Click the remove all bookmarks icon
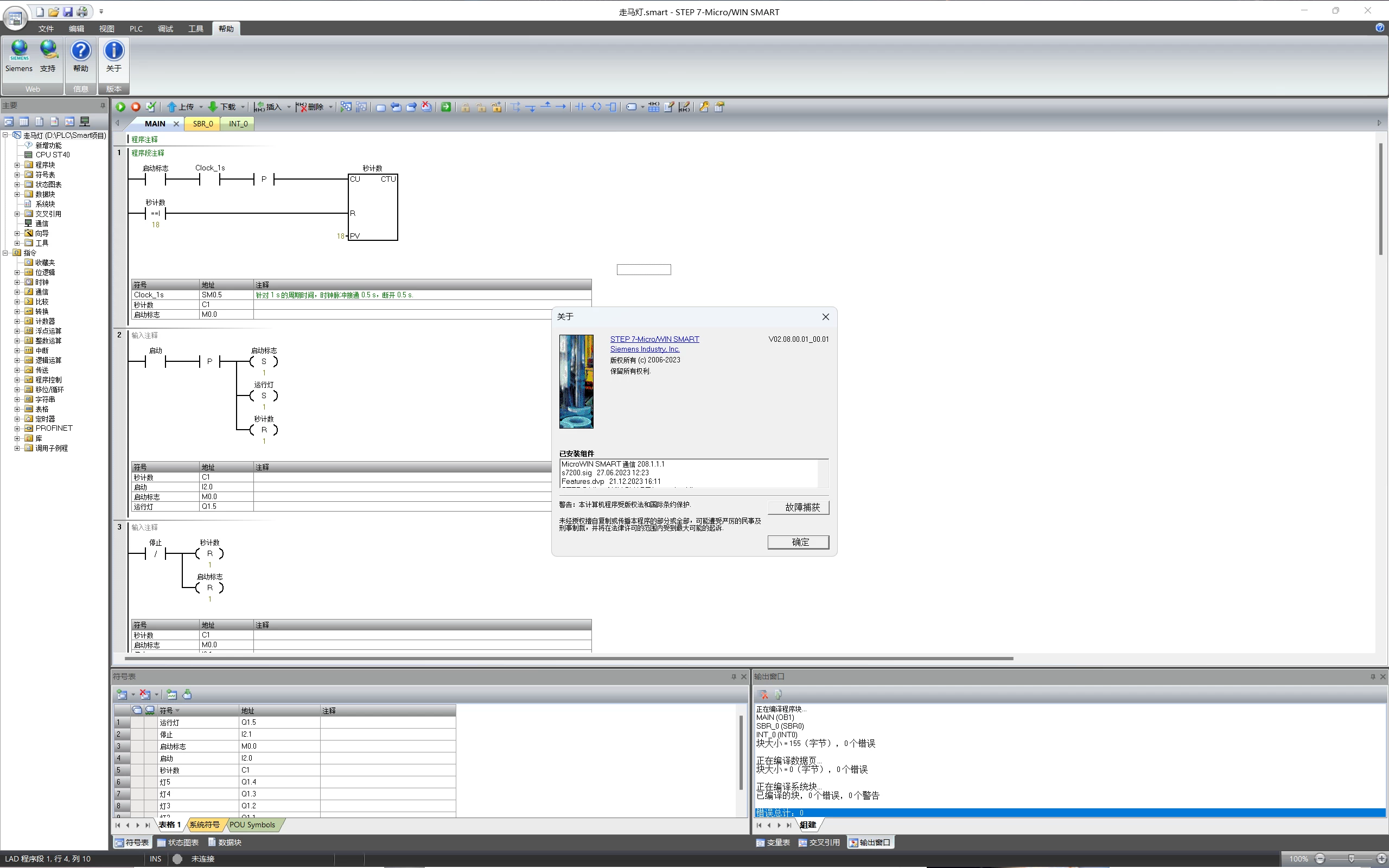The image size is (1389, 868). [x=426, y=107]
